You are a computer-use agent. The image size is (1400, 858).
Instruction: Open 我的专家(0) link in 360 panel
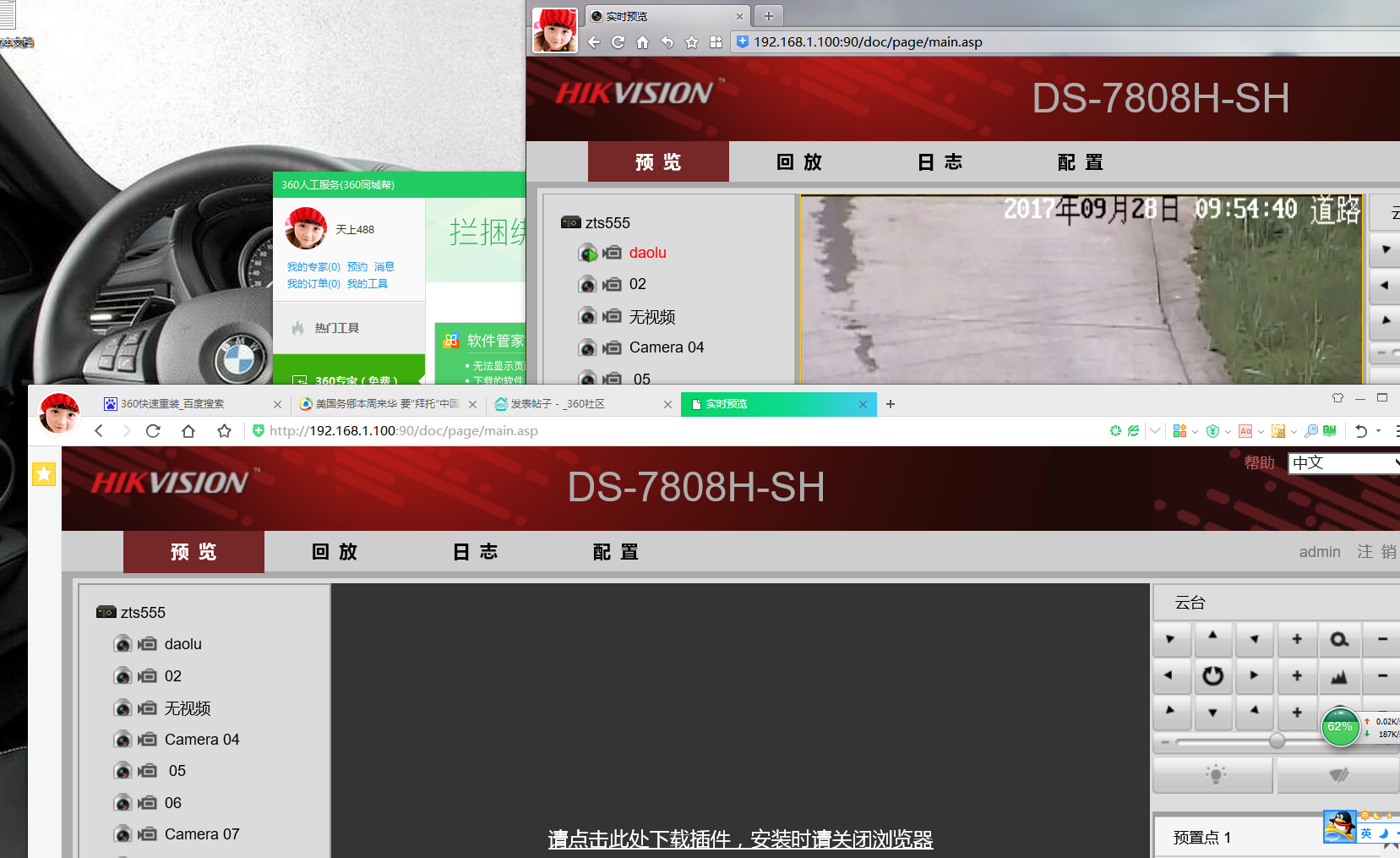point(313,266)
